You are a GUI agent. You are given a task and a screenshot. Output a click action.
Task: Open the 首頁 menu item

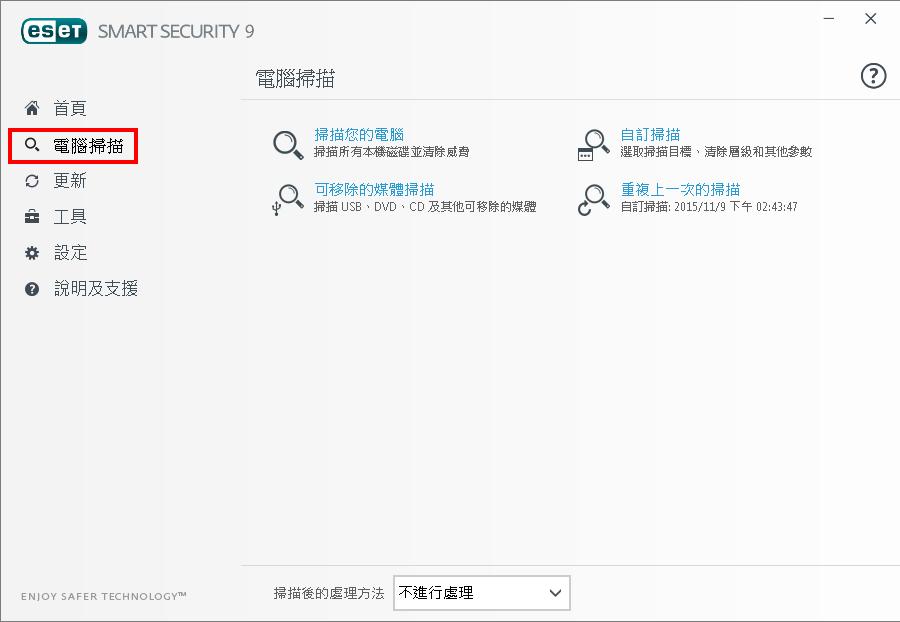point(70,108)
